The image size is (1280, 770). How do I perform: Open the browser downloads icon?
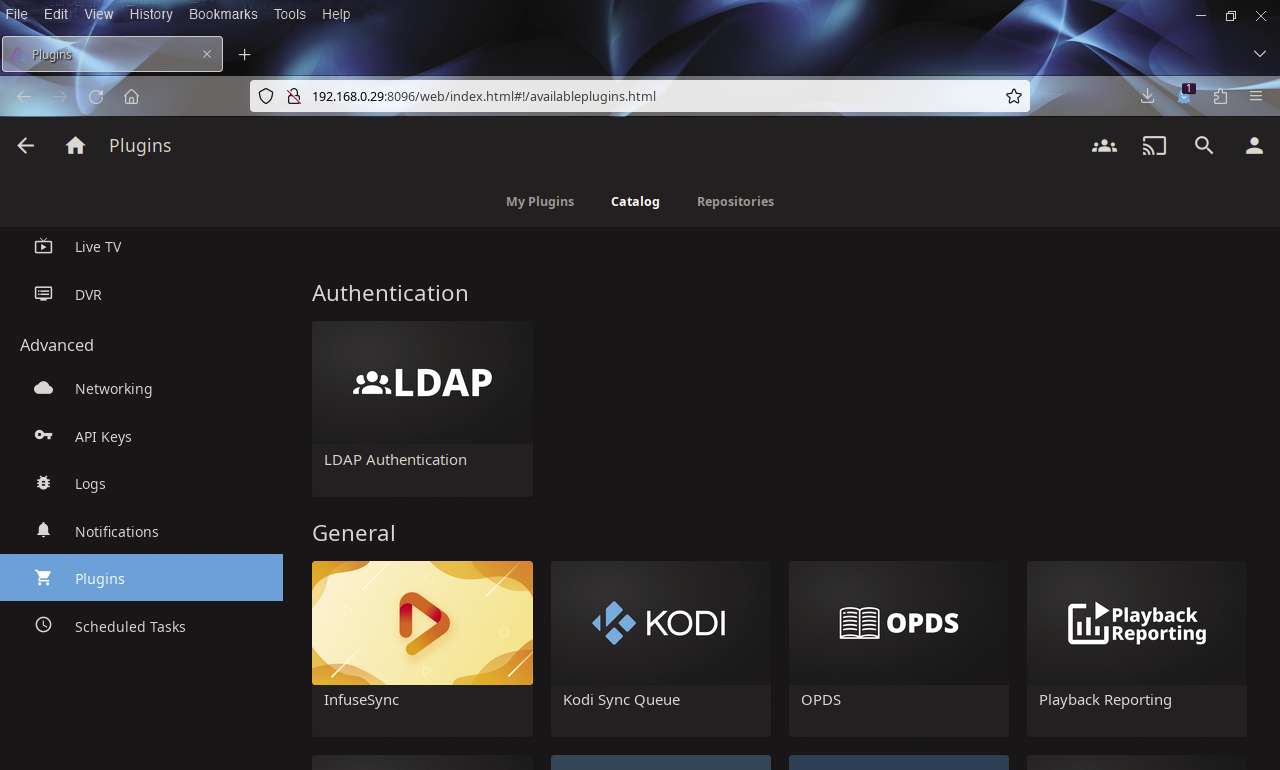1147,96
